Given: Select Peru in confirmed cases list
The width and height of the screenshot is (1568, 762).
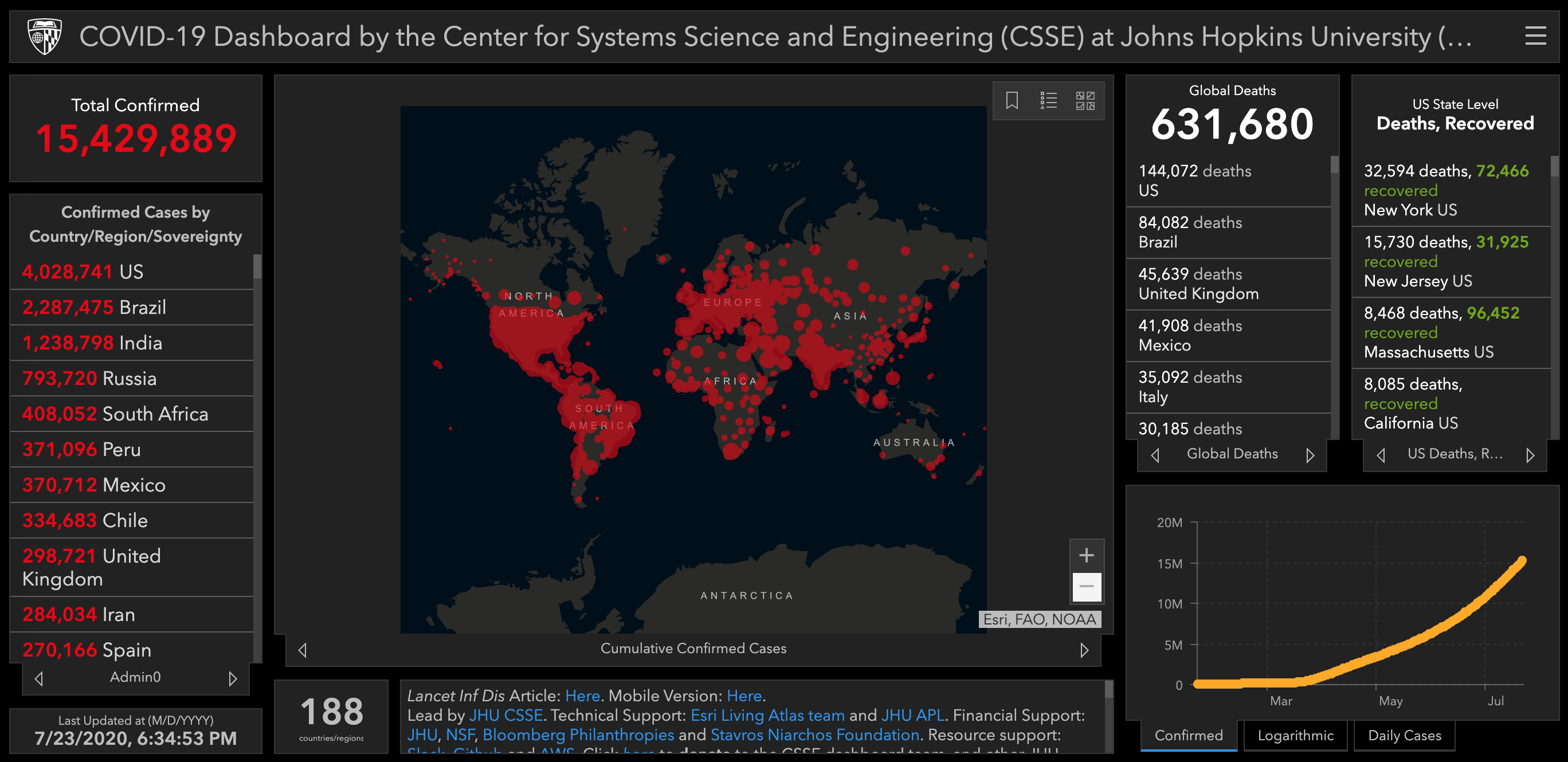Looking at the screenshot, I should click(131, 449).
